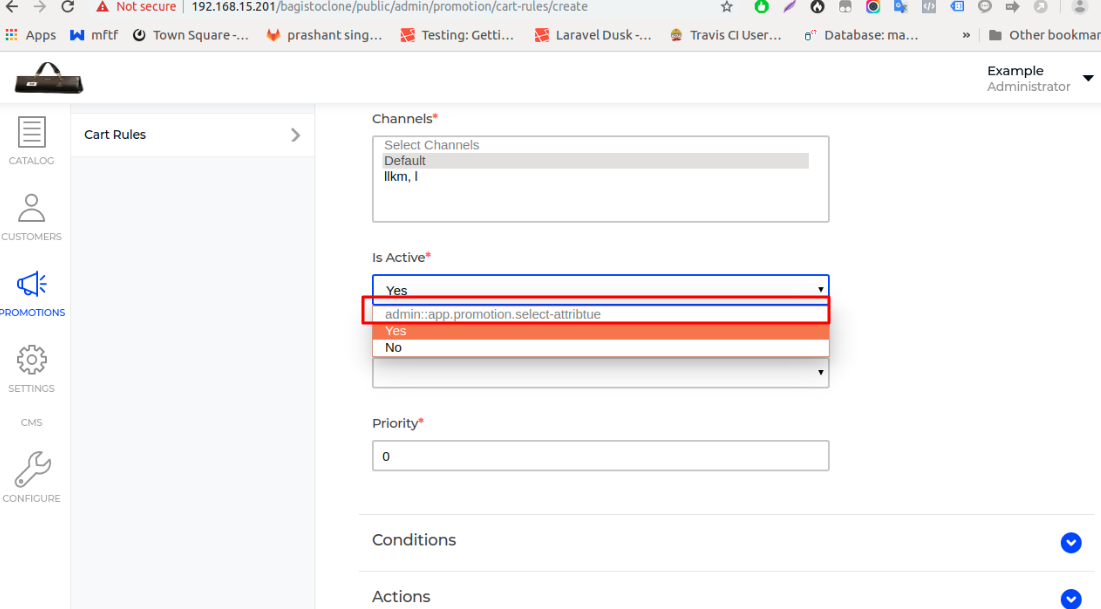Open the CMS section in sidebar
This screenshot has height=609, width=1101.
[x=31, y=422]
